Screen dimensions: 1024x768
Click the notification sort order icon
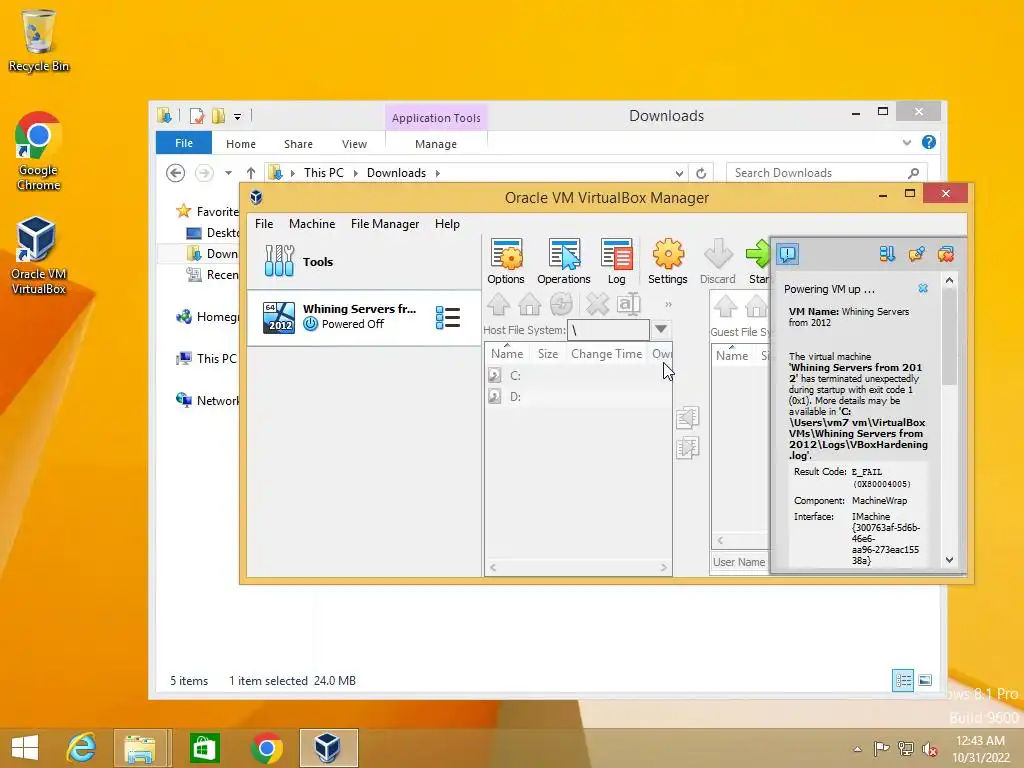(x=886, y=254)
